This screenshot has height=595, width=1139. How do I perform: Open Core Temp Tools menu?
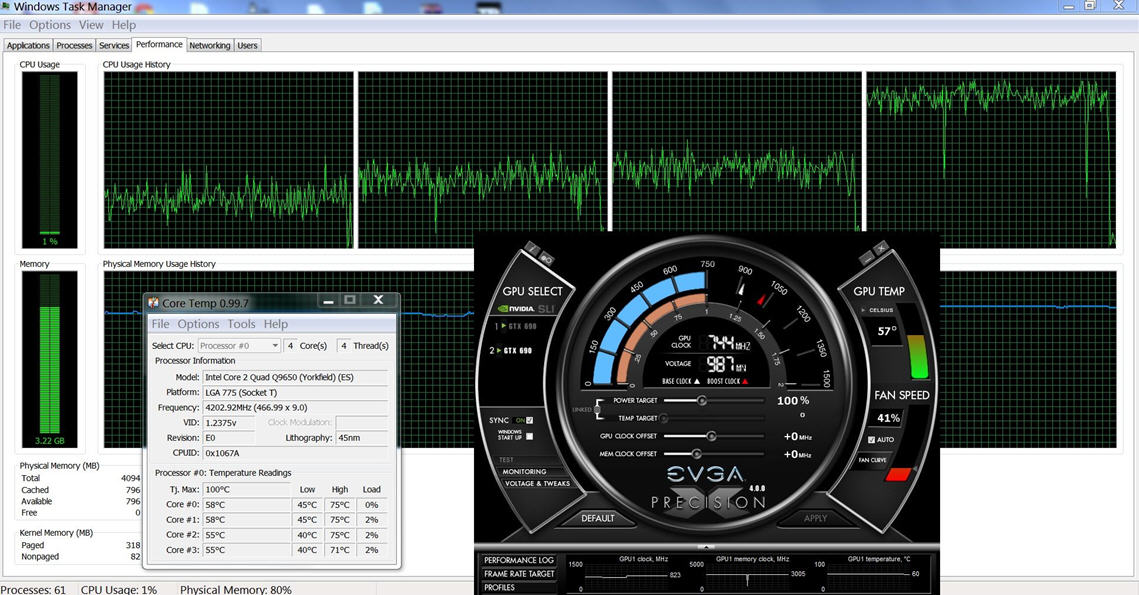pos(241,324)
